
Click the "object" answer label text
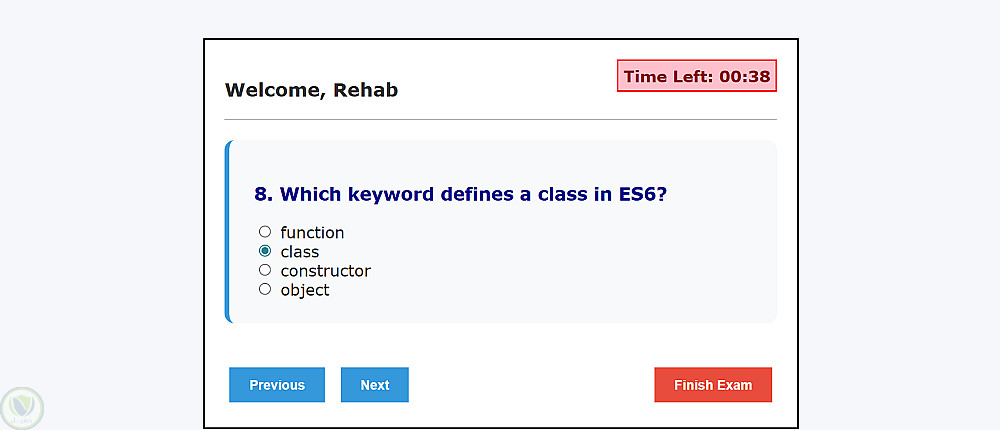tap(305, 290)
